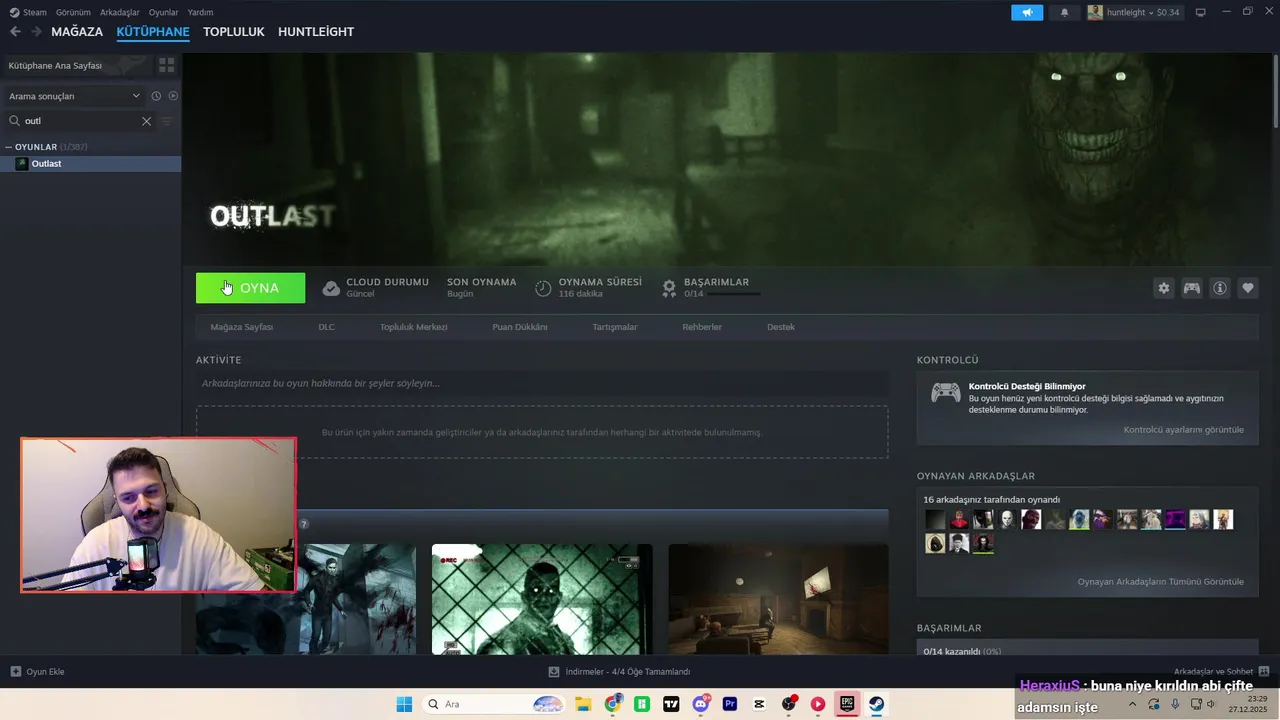Open İndirmeler downloads status

[620, 672]
